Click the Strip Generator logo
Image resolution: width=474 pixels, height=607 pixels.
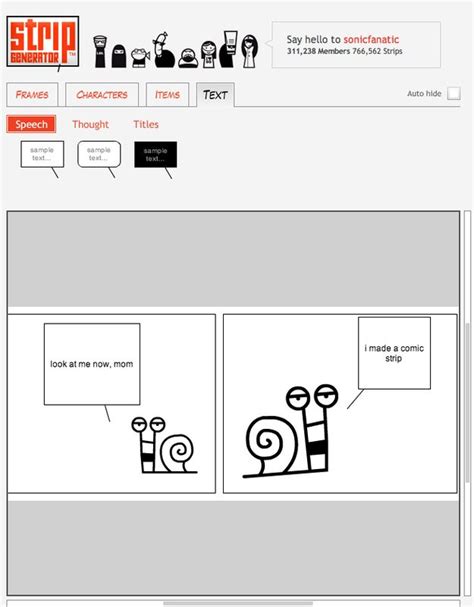point(43,41)
